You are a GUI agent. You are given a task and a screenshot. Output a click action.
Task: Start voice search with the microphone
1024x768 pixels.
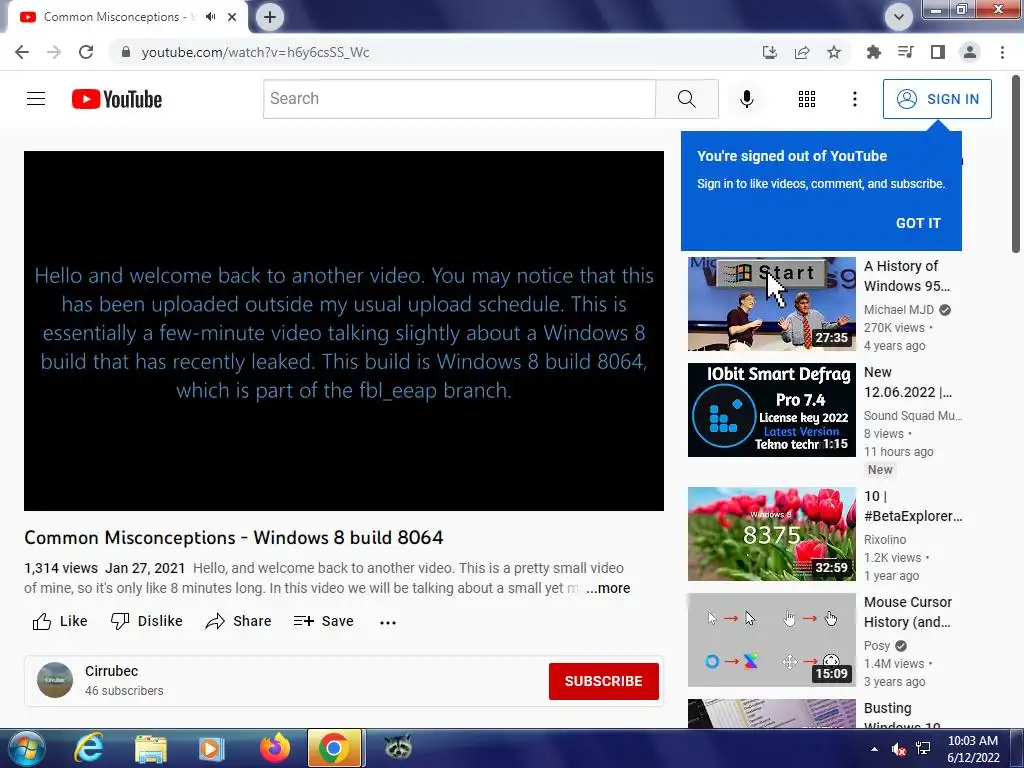[747, 99]
